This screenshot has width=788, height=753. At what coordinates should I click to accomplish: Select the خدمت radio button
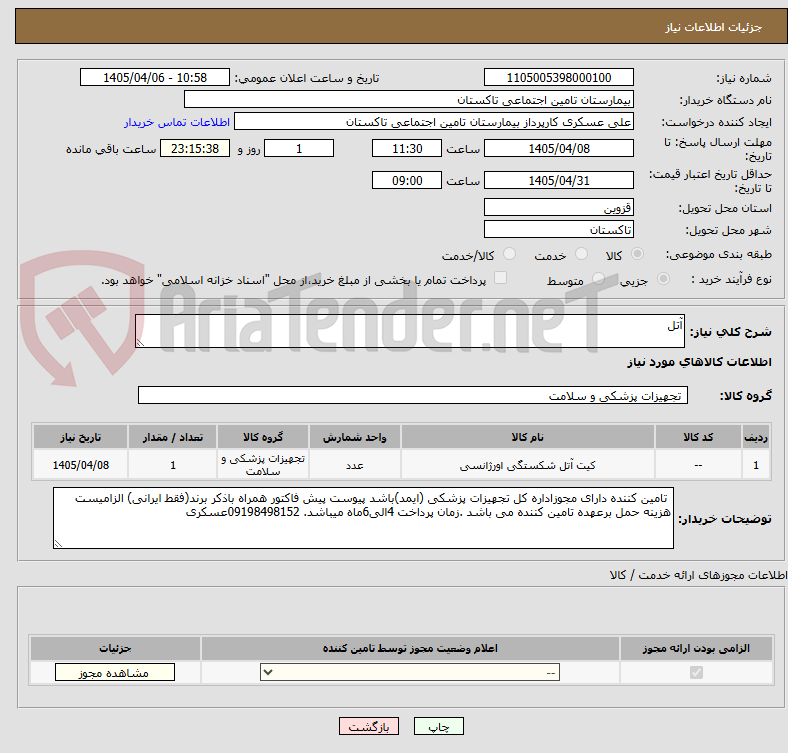coord(581,254)
